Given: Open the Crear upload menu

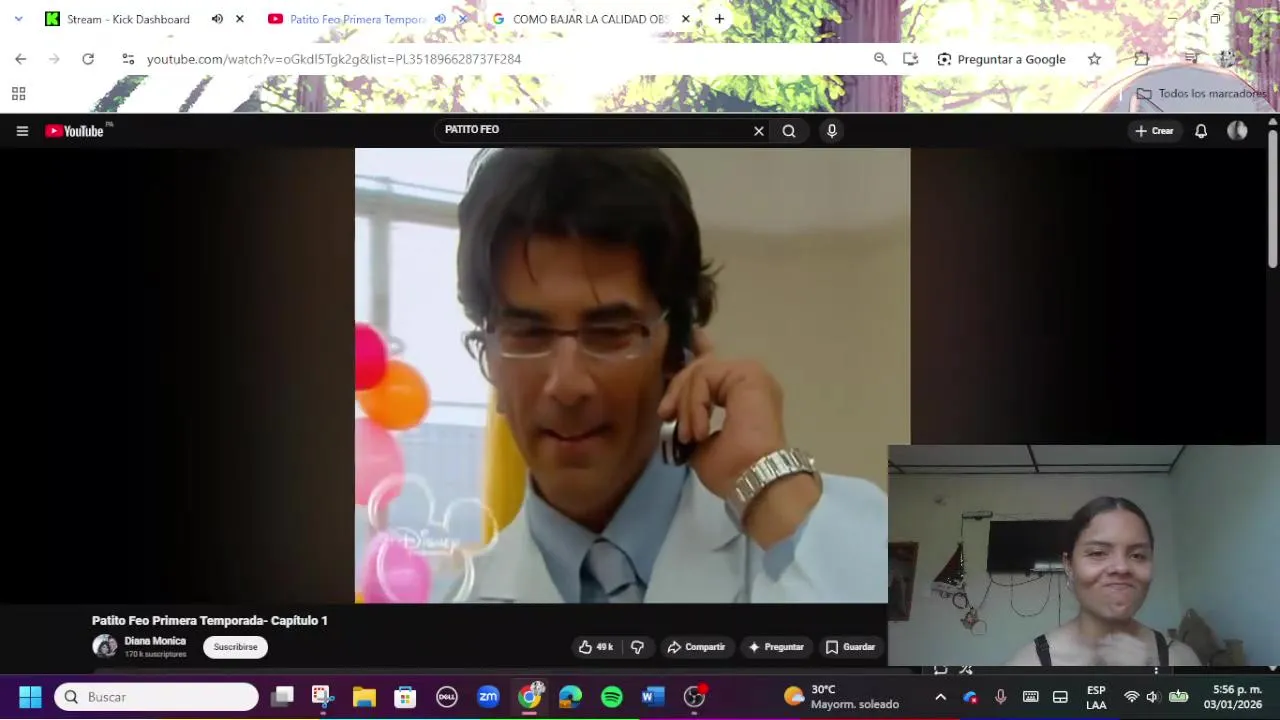Looking at the screenshot, I should (1154, 131).
